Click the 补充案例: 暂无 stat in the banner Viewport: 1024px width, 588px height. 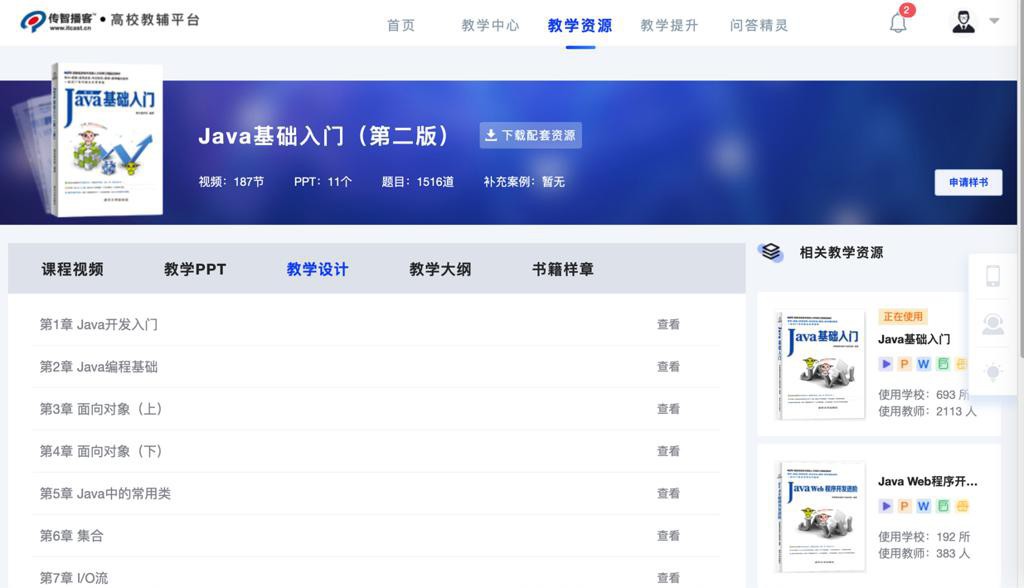(524, 182)
